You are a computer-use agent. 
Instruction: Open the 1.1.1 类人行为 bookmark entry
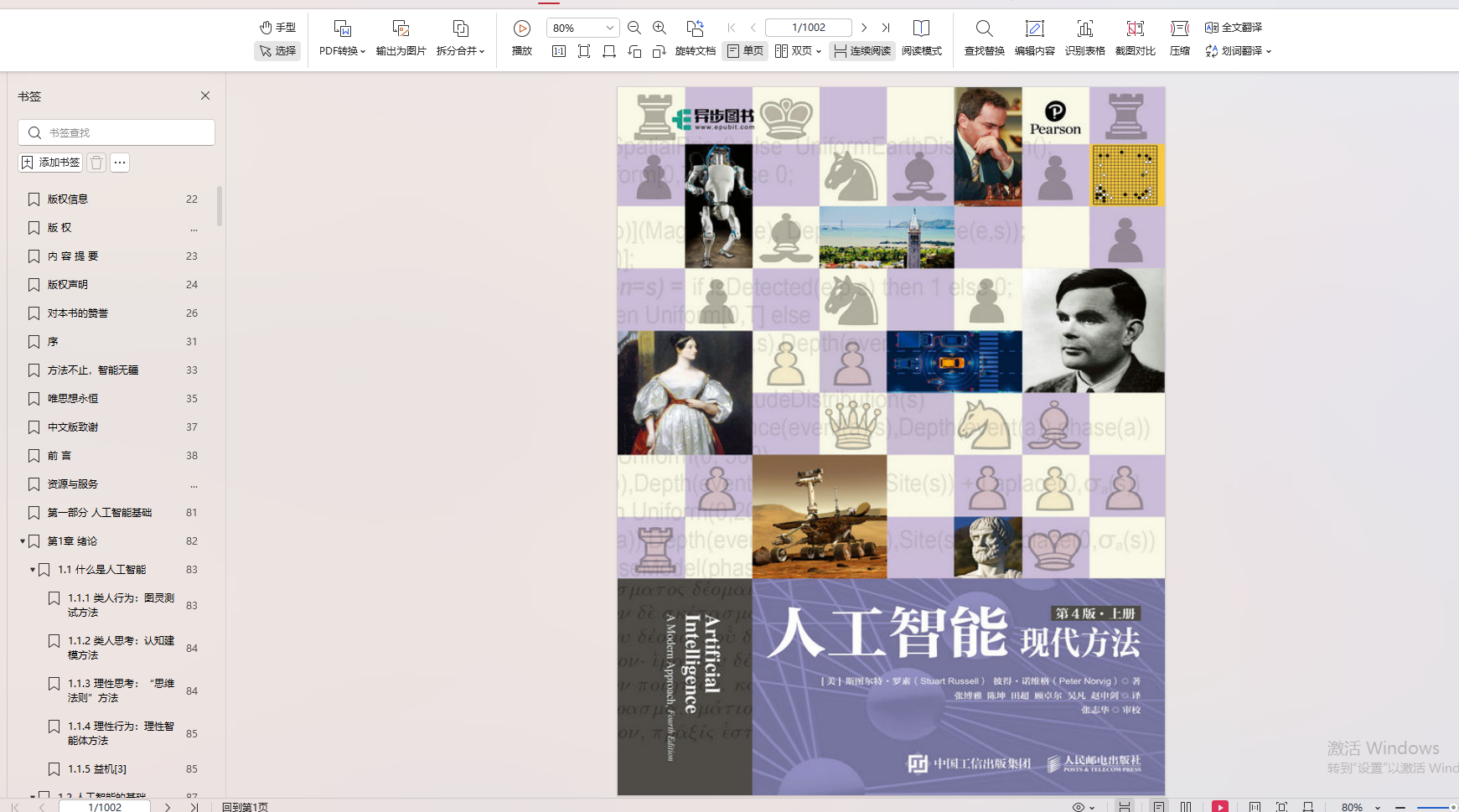[x=121, y=605]
